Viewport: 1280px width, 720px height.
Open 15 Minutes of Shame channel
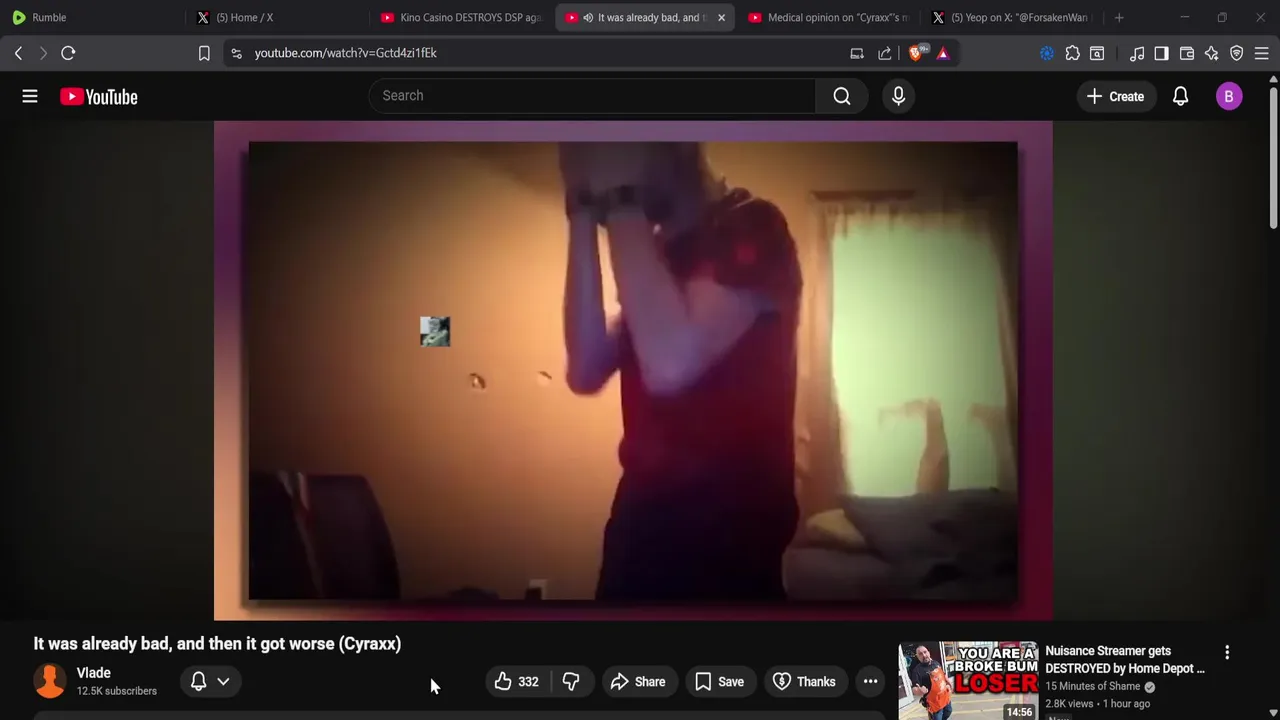(x=1092, y=686)
